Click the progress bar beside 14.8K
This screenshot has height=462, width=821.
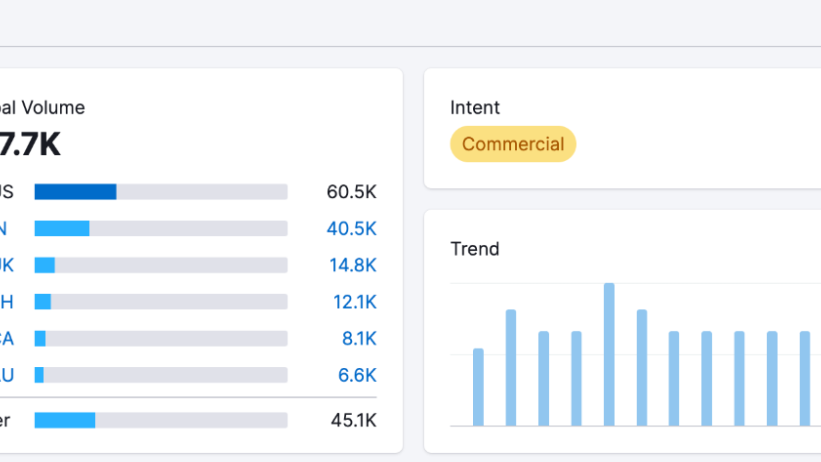[x=160, y=265]
